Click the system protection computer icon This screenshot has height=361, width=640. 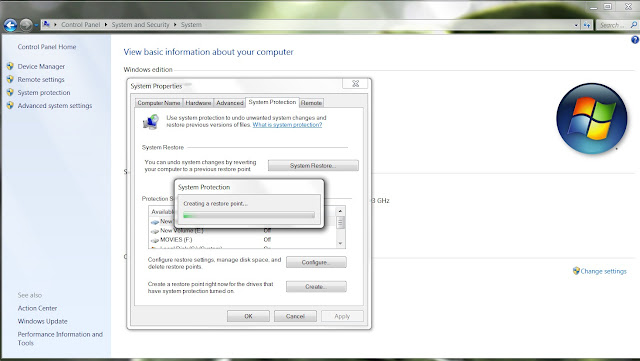[151, 122]
